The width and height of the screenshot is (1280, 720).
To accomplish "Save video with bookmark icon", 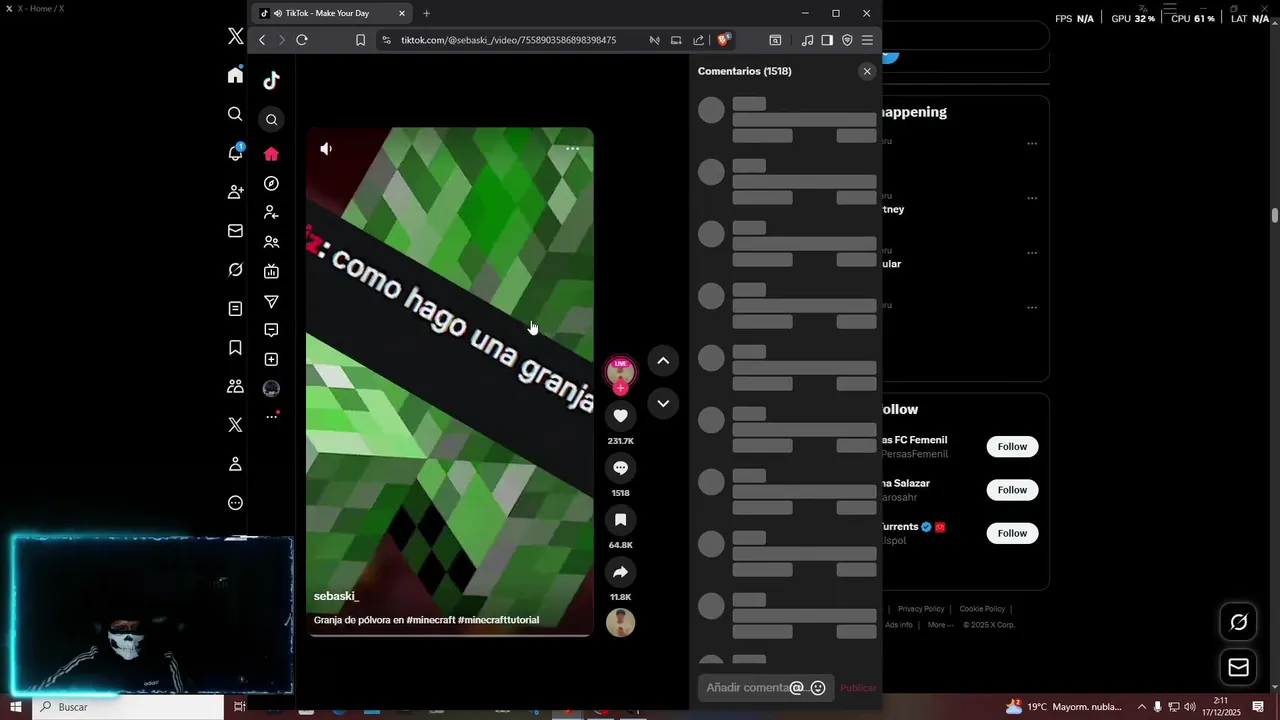I will tap(620, 520).
